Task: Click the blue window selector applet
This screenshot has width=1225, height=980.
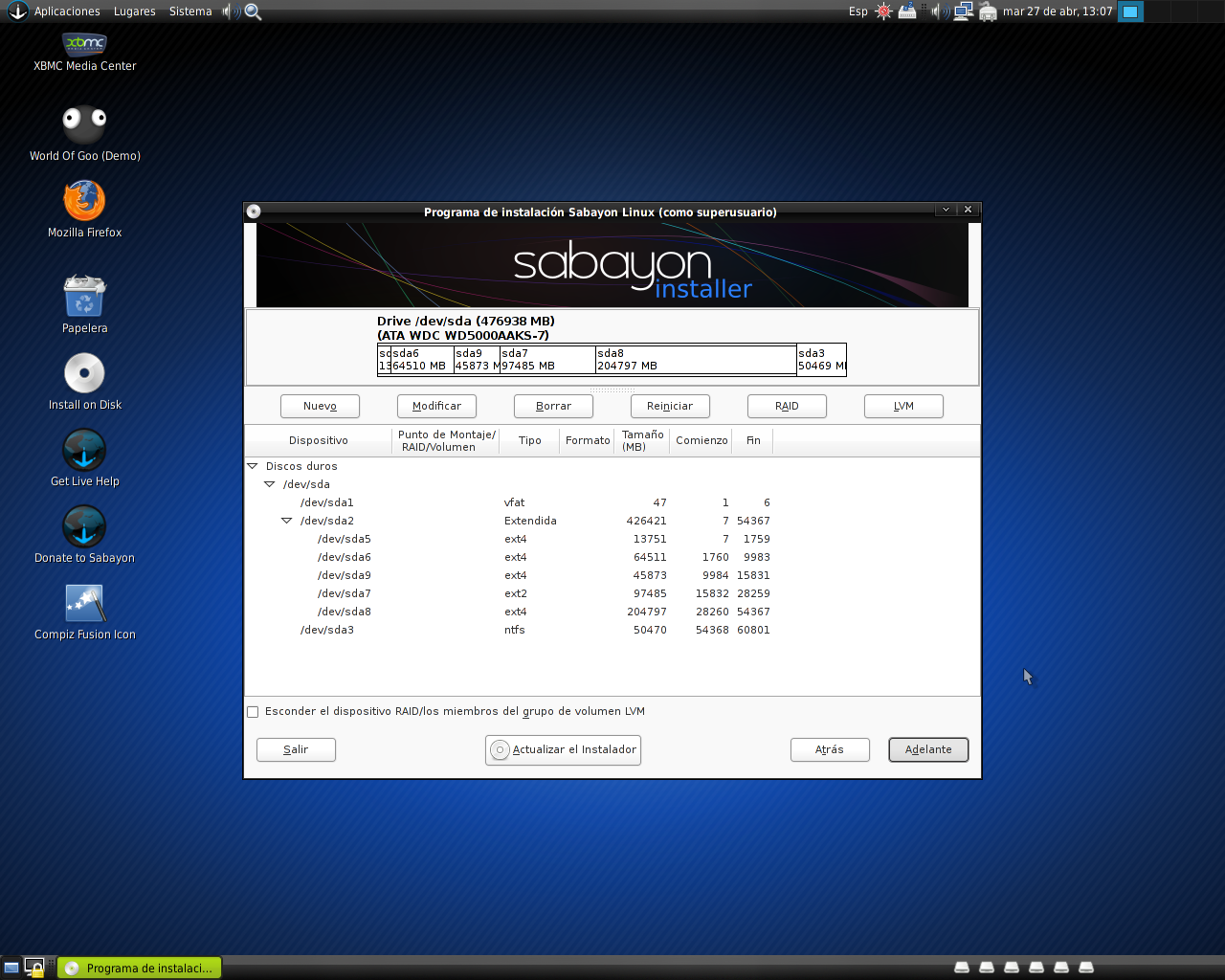Action: (1130, 11)
